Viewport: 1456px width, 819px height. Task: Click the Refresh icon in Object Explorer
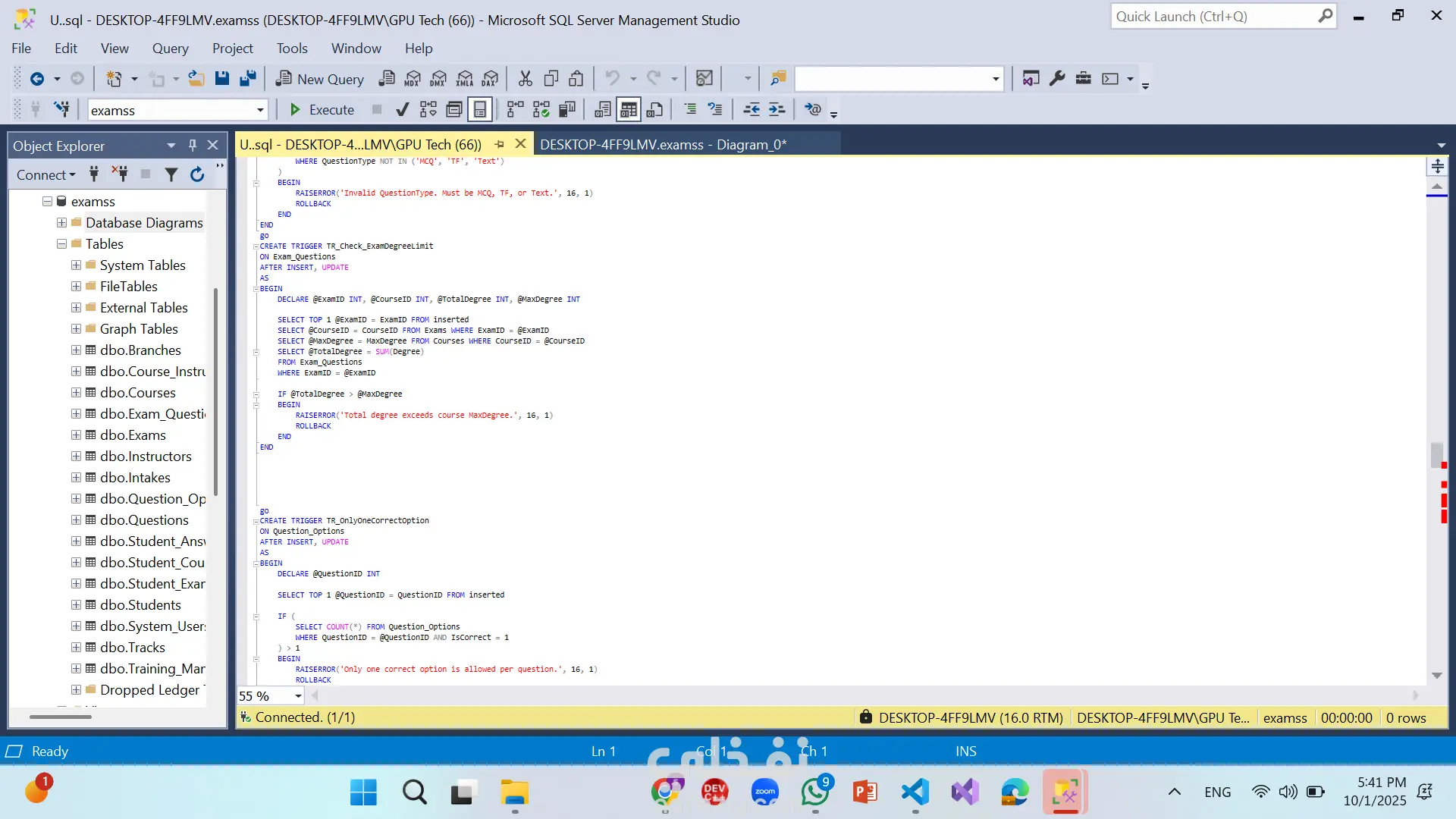[197, 175]
